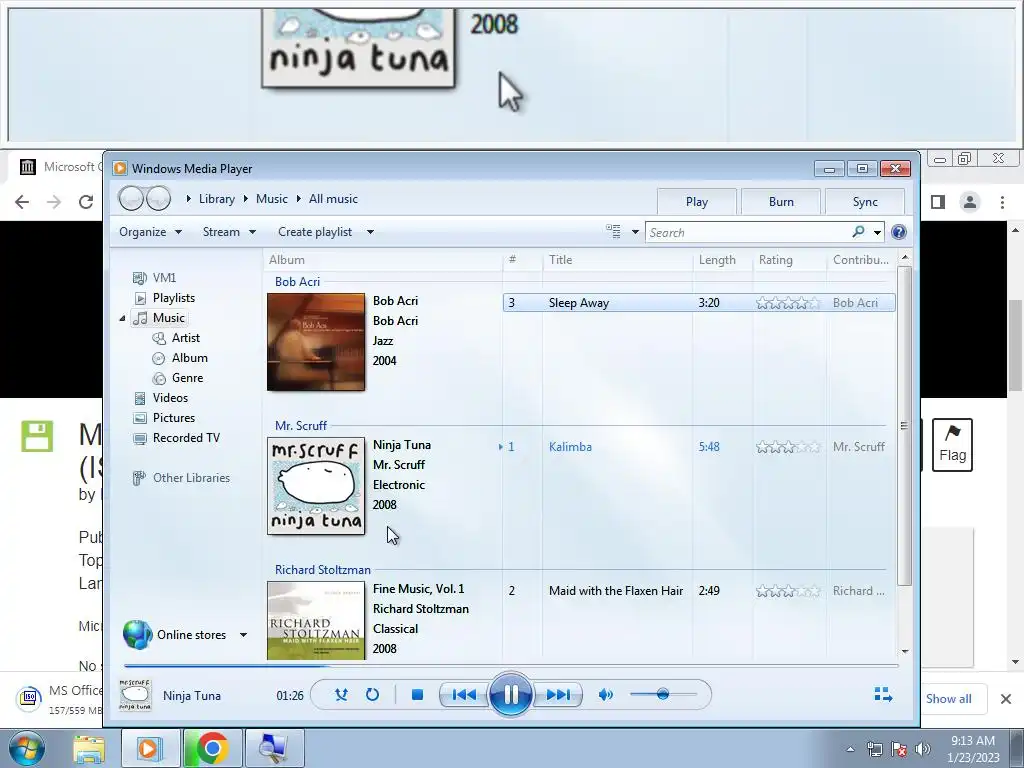Open the Play tab
Image resolution: width=1024 pixels, height=768 pixels.
(x=696, y=202)
